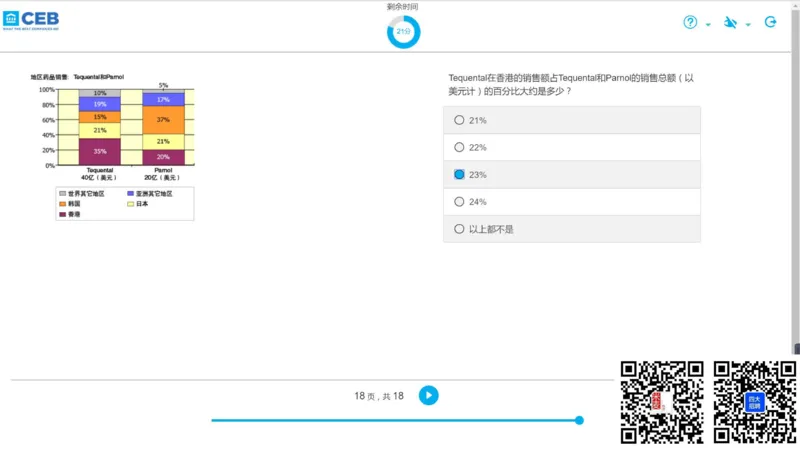
Task: Click the chart title 地区药品销售
Action: point(77,77)
